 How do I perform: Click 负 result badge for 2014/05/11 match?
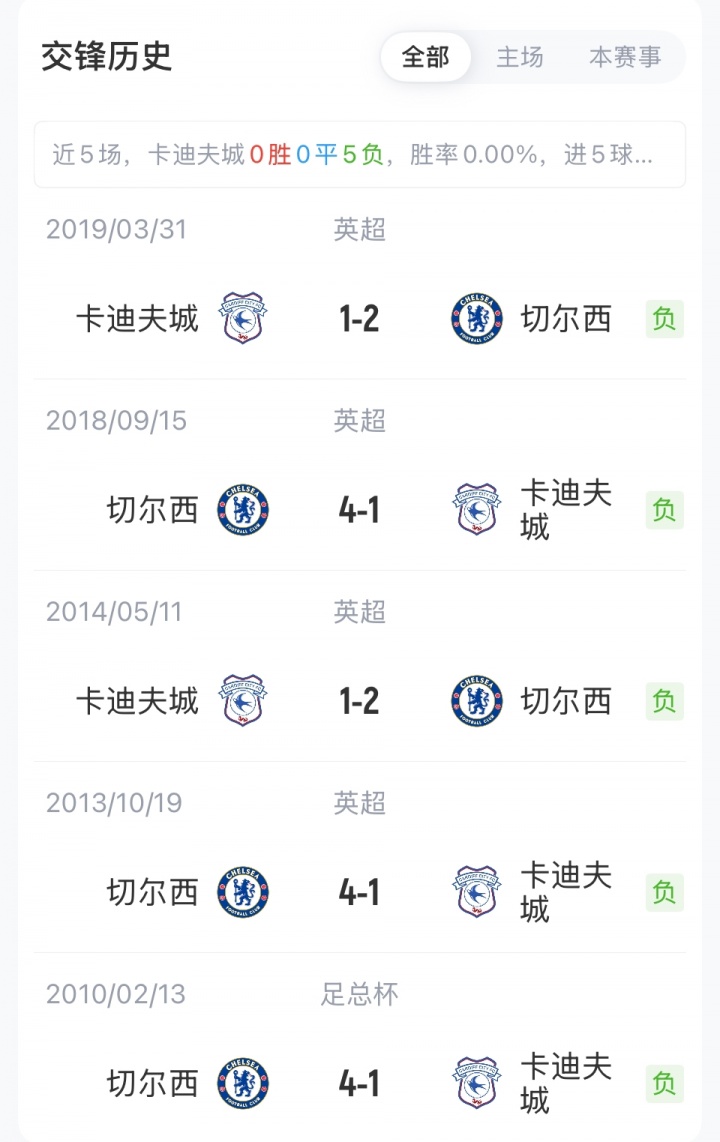point(664,701)
